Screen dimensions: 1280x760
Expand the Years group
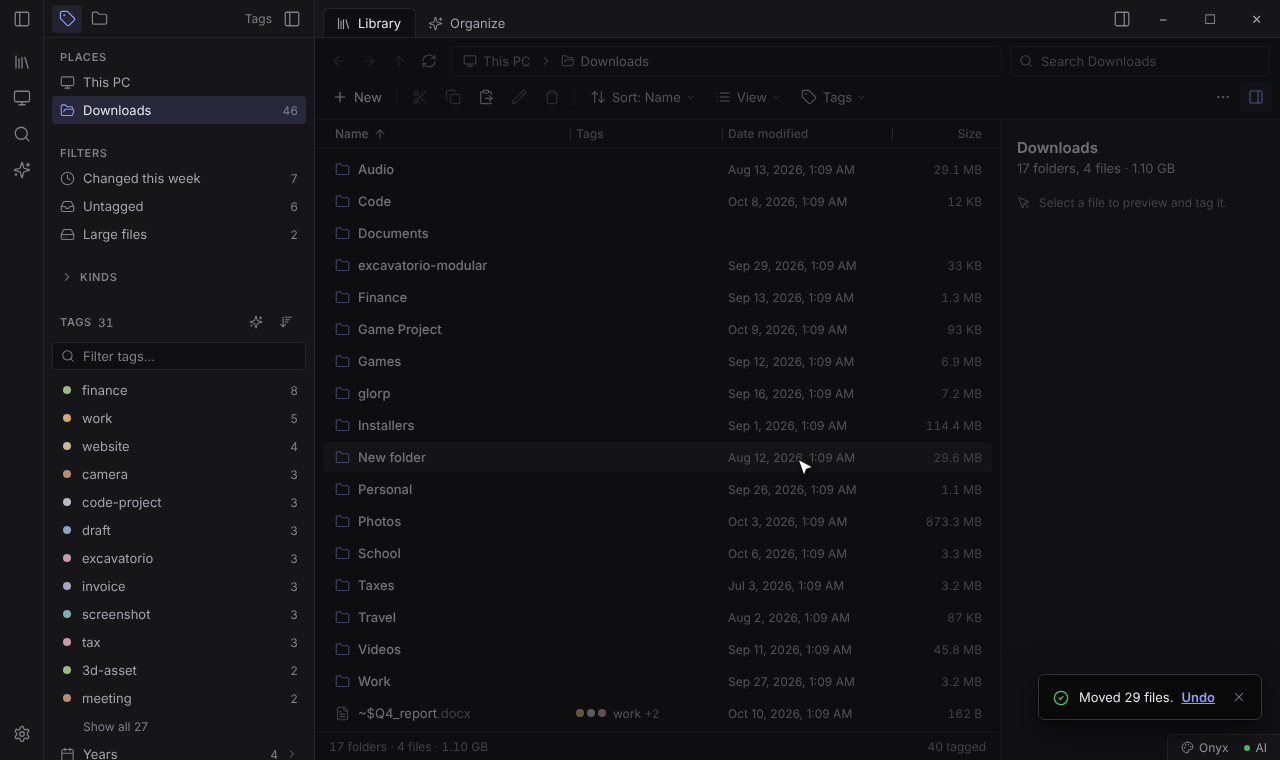pos(178,754)
